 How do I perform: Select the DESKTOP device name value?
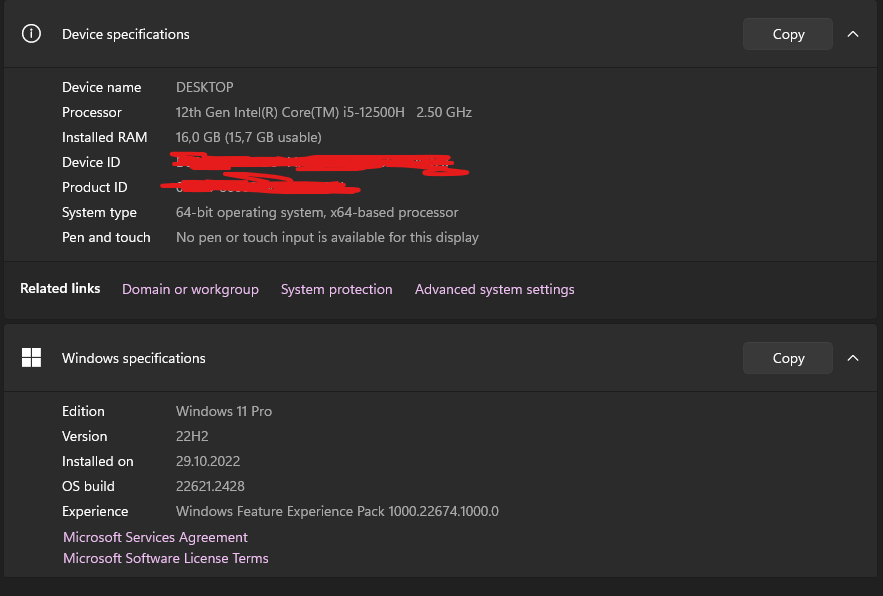click(x=204, y=87)
